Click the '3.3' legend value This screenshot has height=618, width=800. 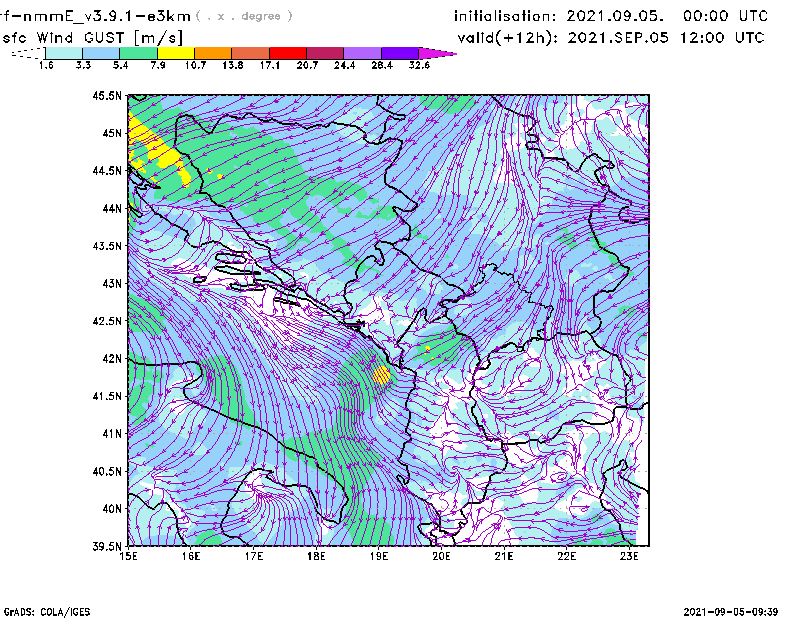tap(83, 65)
